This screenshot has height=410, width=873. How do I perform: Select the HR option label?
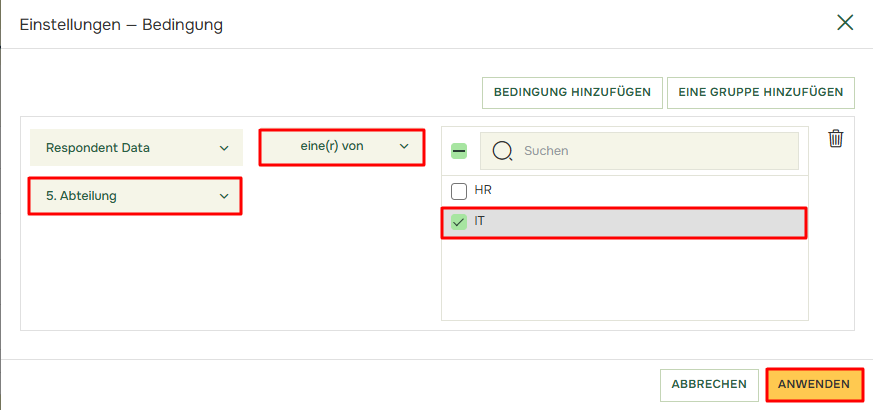pyautogui.click(x=483, y=191)
